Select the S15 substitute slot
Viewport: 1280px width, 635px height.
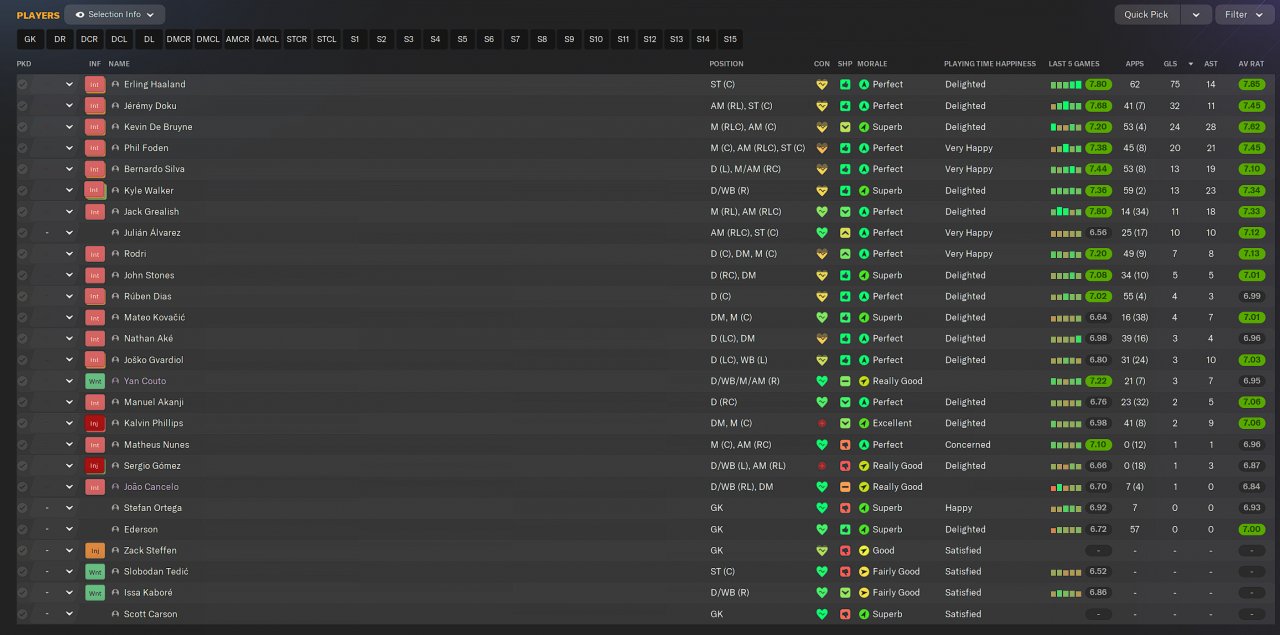(x=730, y=39)
